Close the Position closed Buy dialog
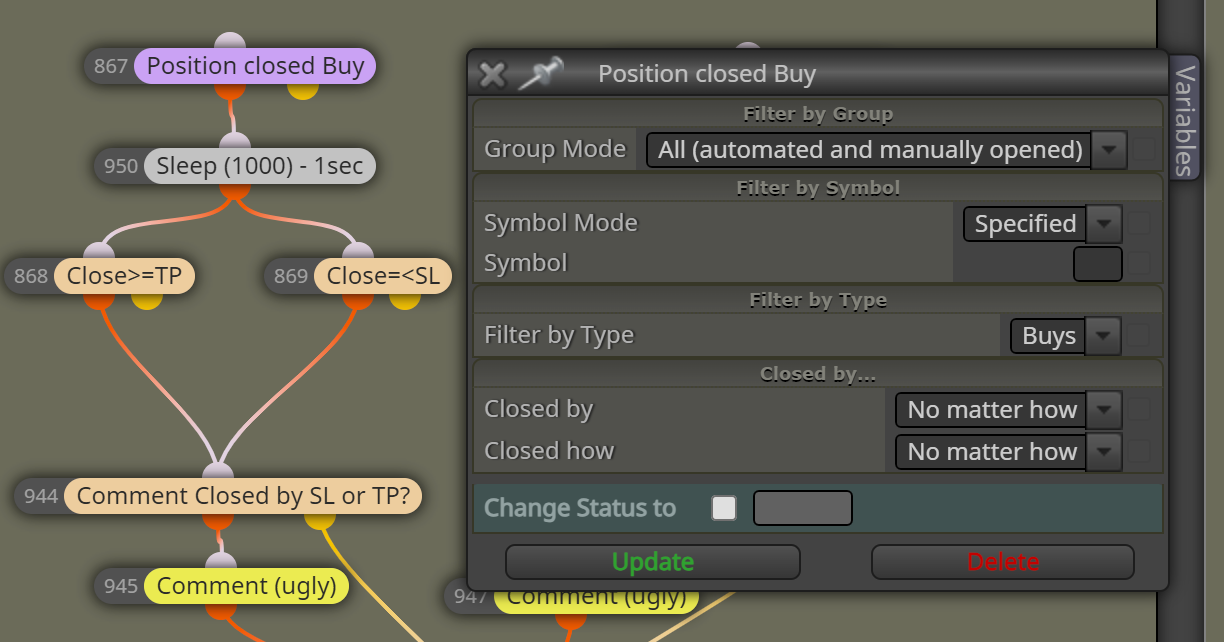Viewport: 1224px width, 642px height. point(492,74)
